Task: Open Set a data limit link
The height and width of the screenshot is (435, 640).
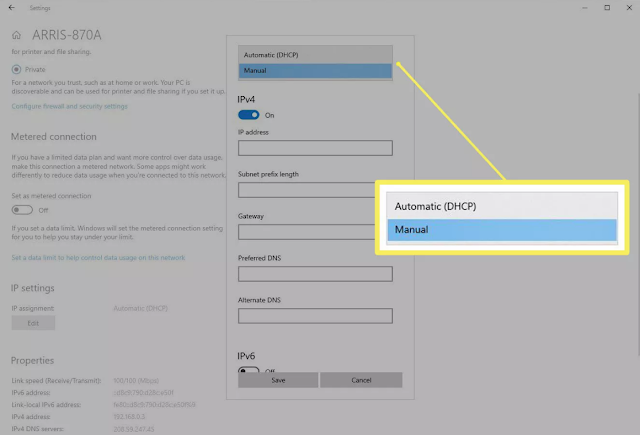Action: pos(98,257)
